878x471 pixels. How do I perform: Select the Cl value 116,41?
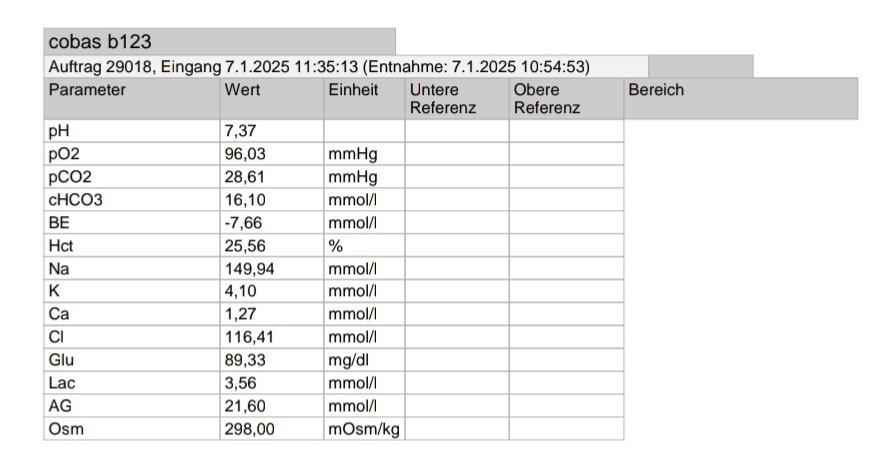[272, 337]
